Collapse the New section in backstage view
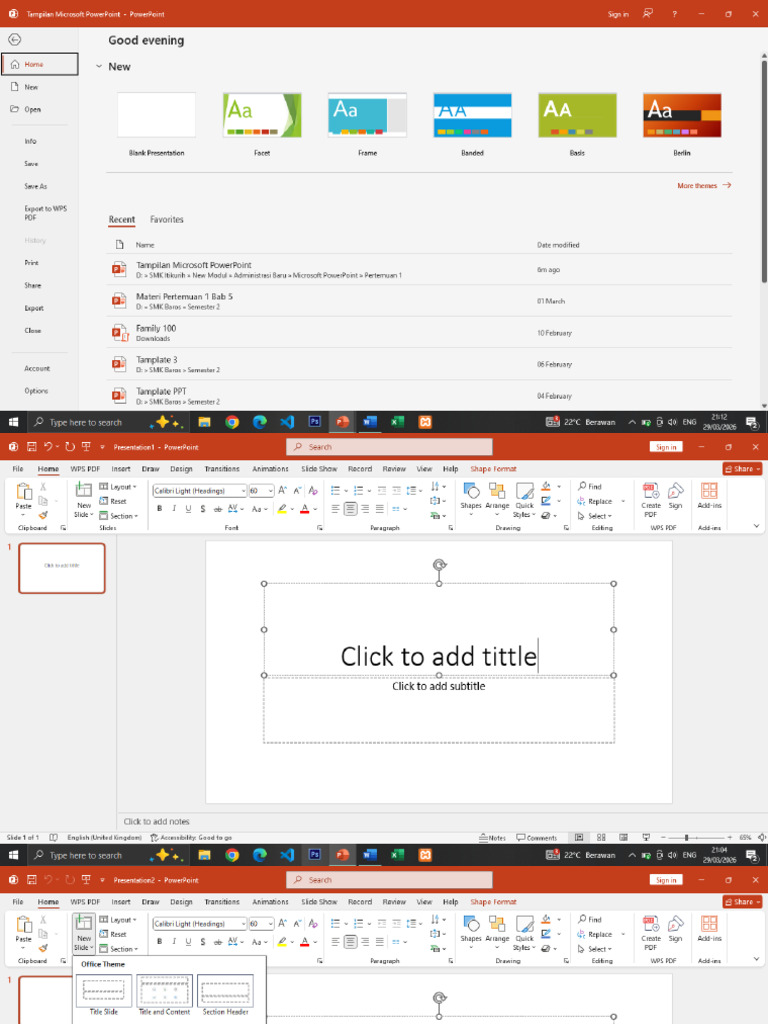Screen dimensions: 768x1024 (x=99, y=67)
